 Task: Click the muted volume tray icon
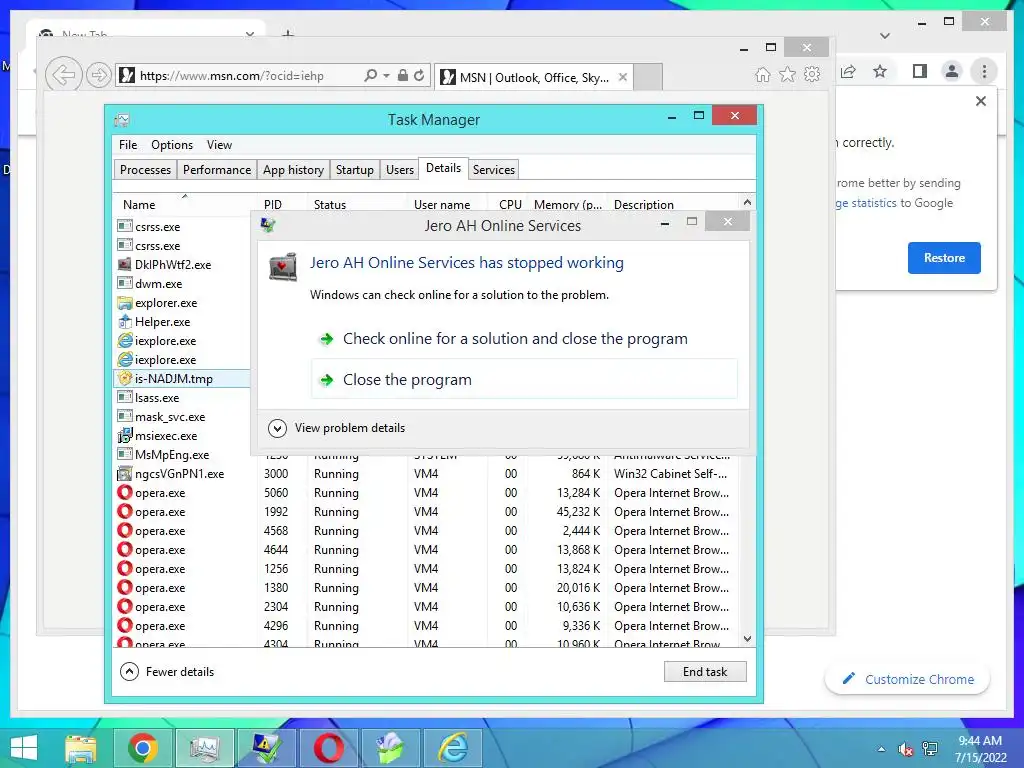click(906, 749)
